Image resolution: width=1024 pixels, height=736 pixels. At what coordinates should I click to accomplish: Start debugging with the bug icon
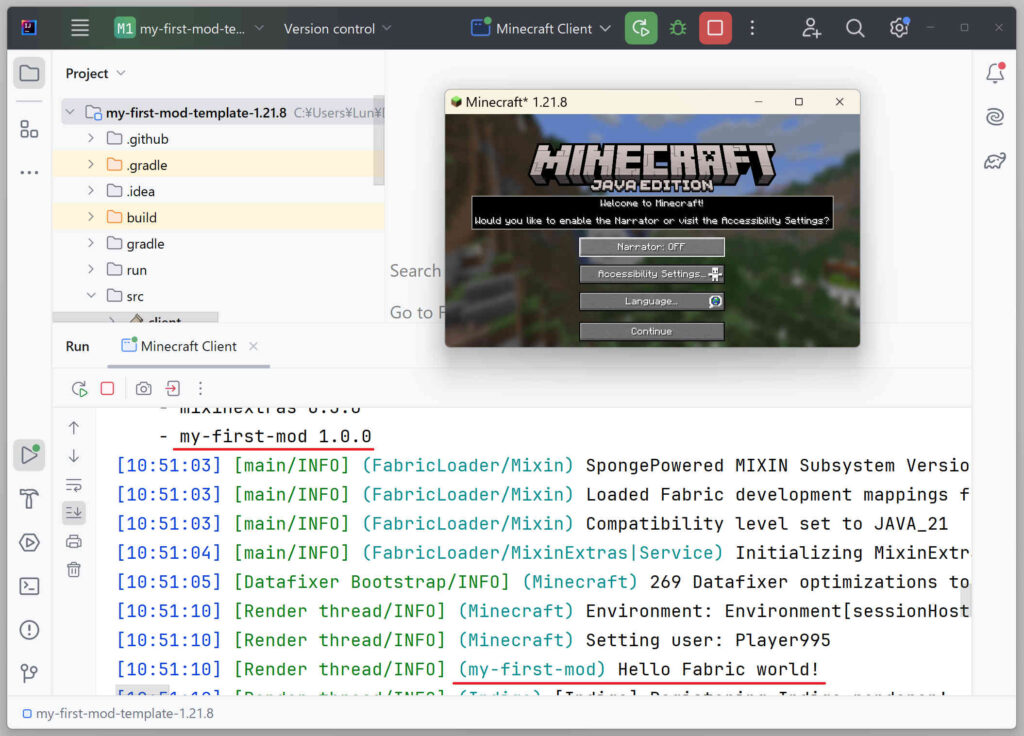678,28
